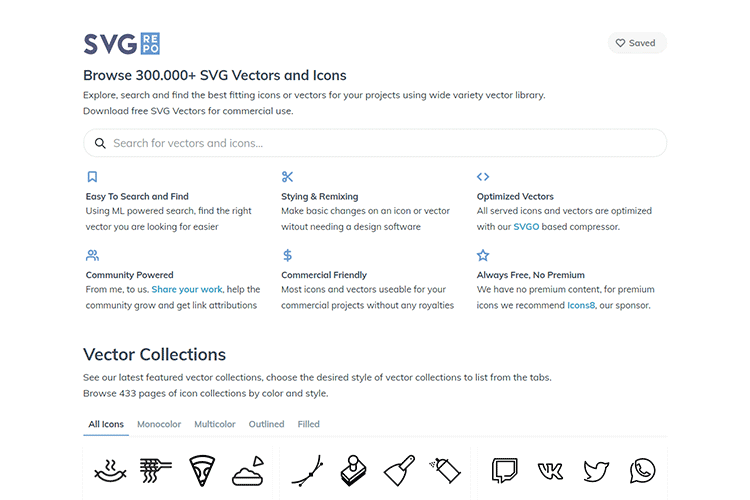
Task: Open the Outlined tab
Action: click(x=266, y=424)
